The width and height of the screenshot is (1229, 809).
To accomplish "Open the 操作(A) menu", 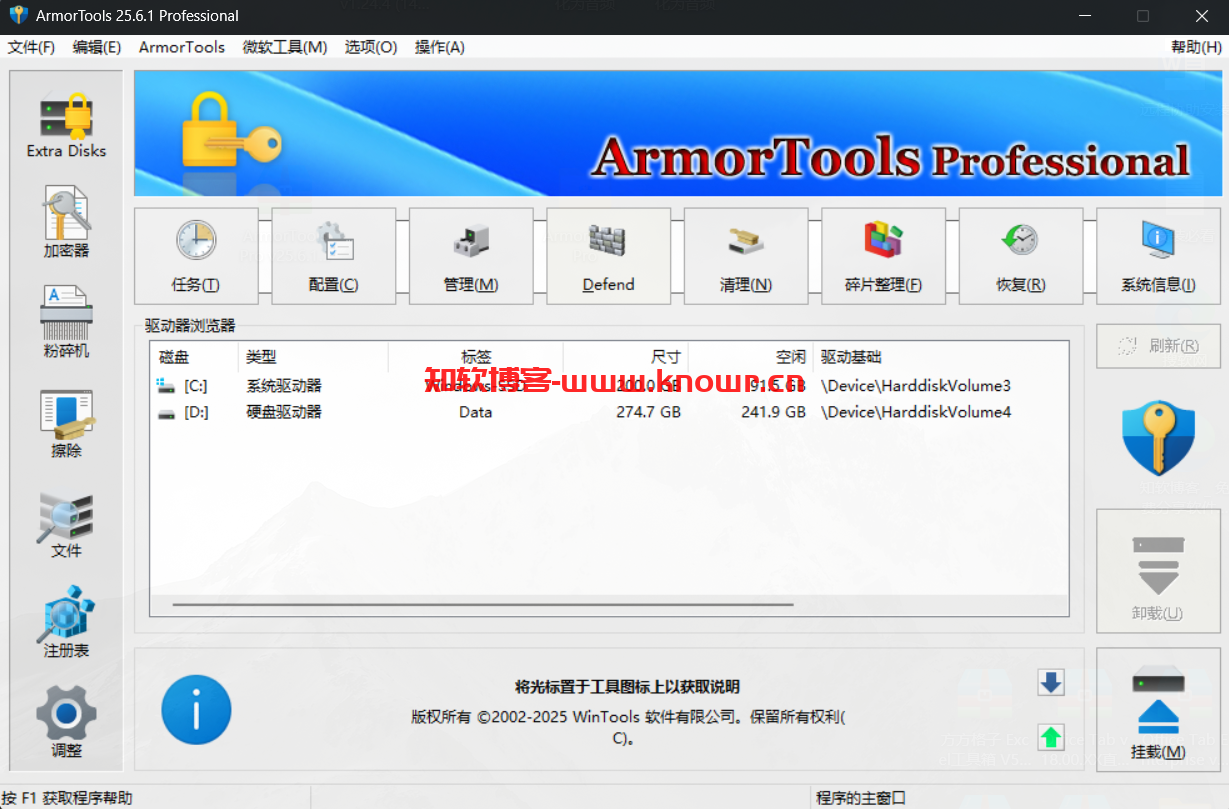I will [440, 47].
